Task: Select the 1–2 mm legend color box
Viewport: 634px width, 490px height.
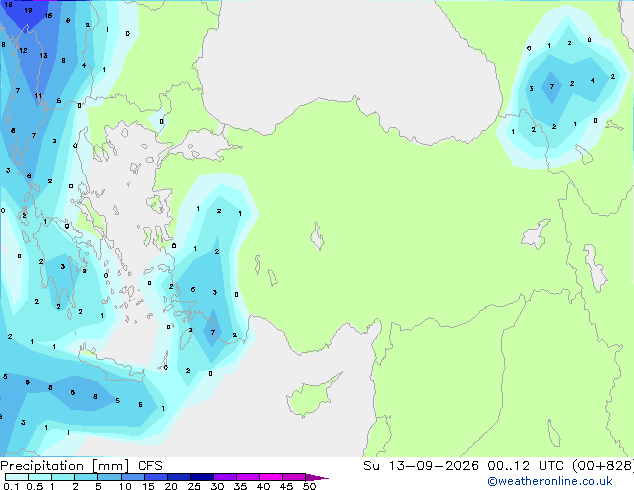Action: coord(63,477)
